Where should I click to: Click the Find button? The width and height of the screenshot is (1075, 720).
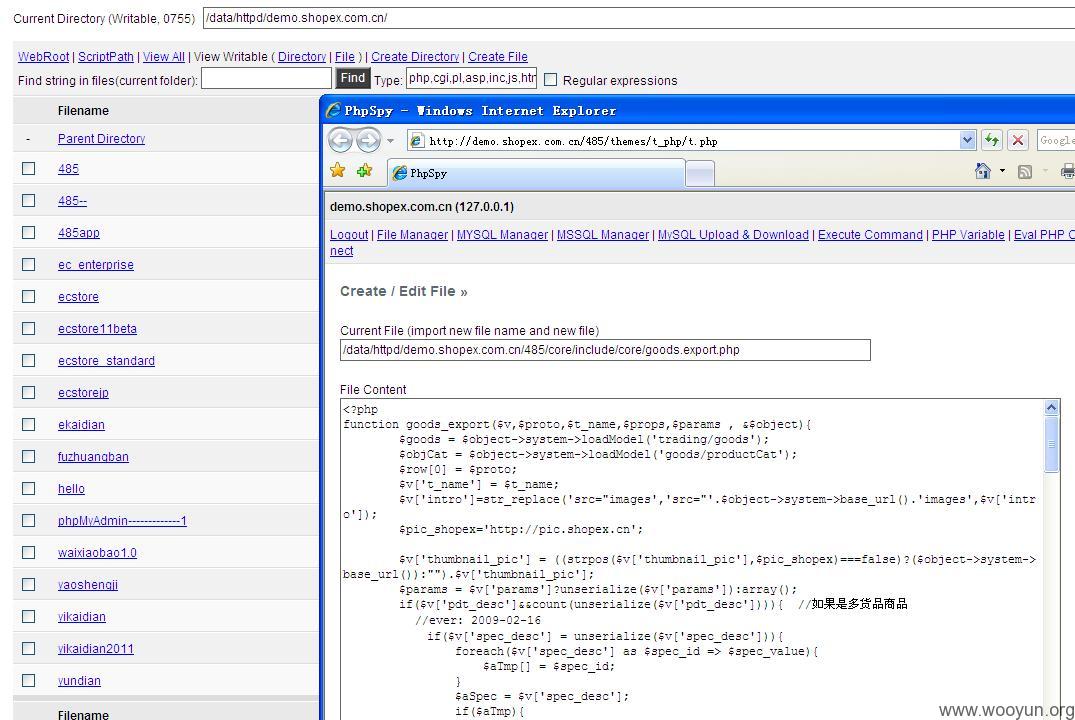[x=352, y=78]
